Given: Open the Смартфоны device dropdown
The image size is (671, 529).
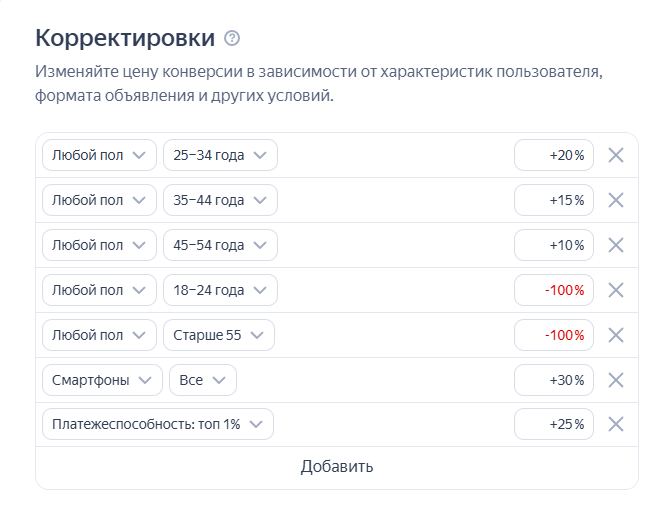Looking at the screenshot, I should point(101,380).
